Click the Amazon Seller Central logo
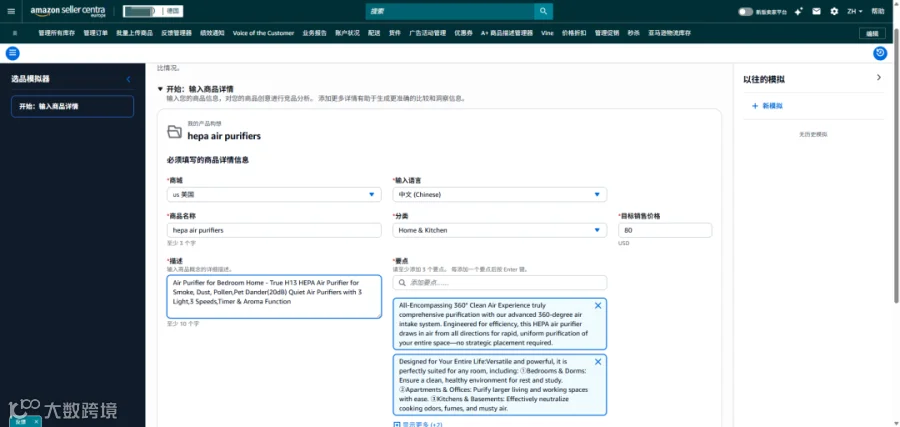This screenshot has height=427, width=900. tap(68, 11)
